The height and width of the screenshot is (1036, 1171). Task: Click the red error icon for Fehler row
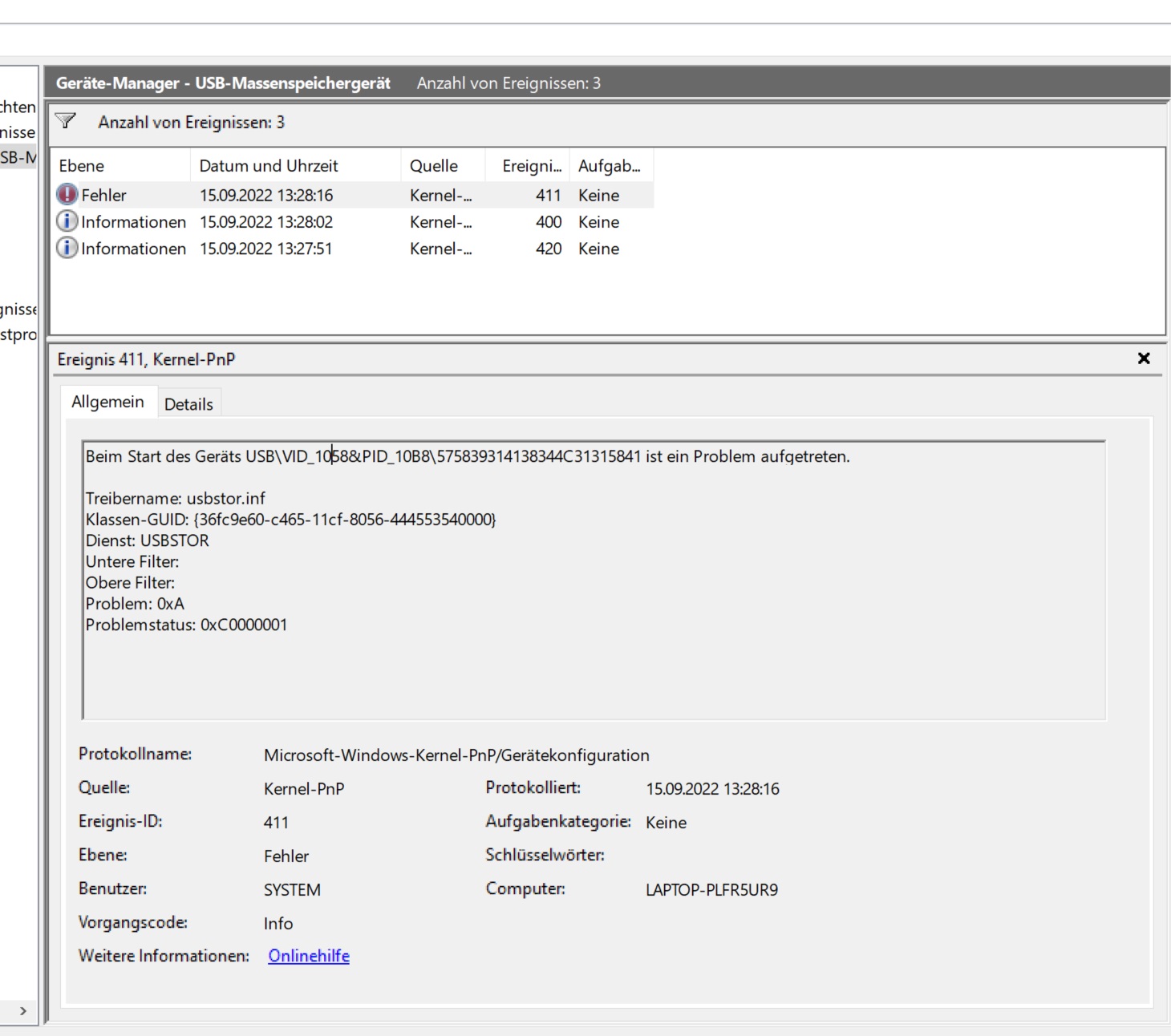(67, 195)
